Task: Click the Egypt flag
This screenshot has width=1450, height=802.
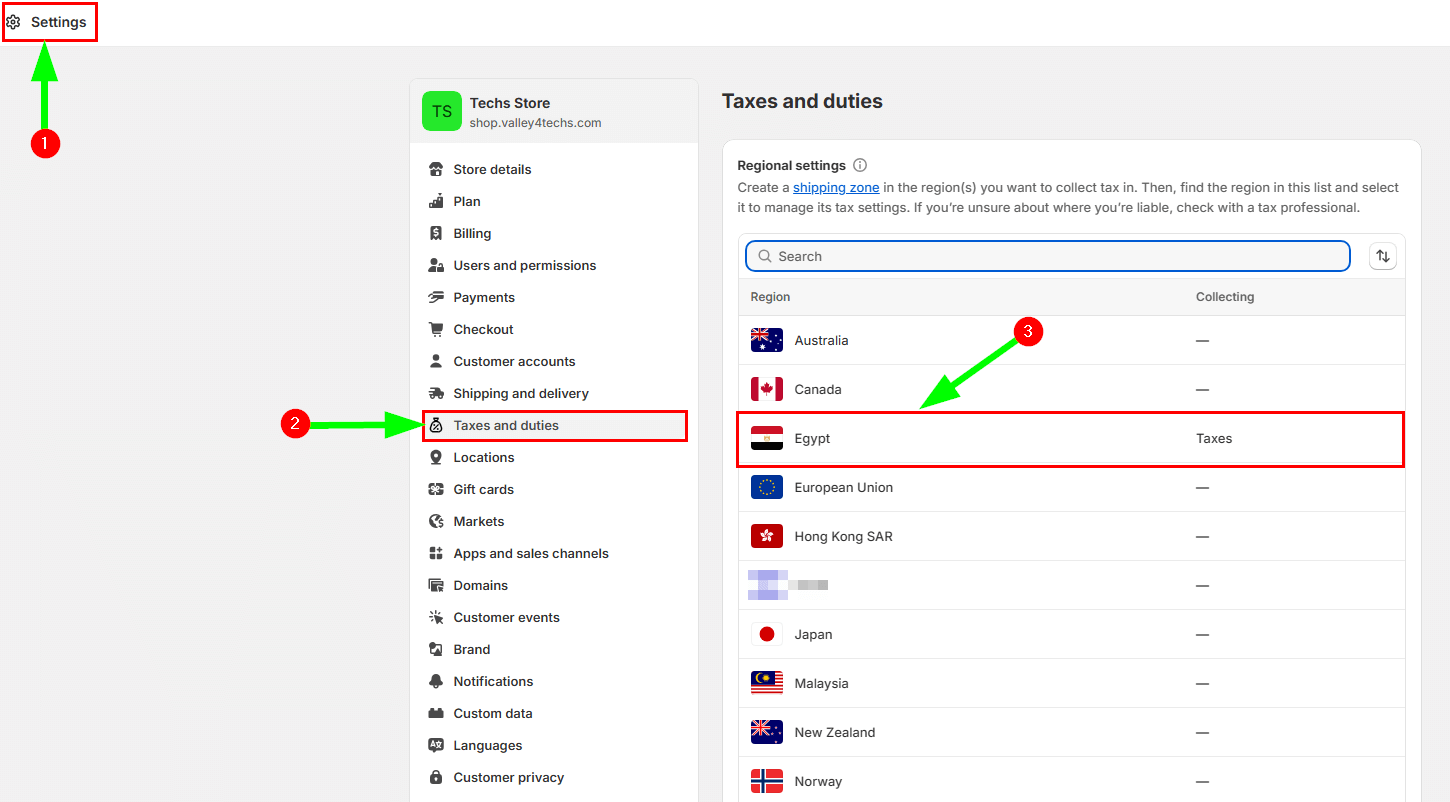Action: 767,438
